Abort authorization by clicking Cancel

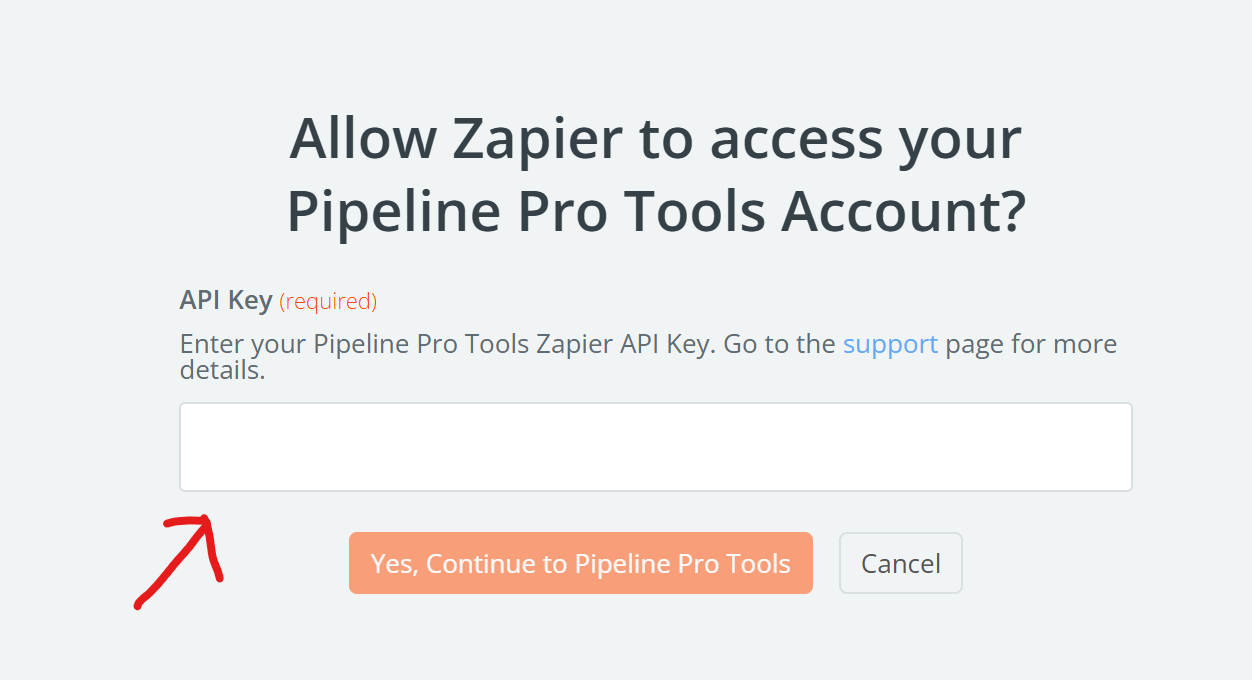(x=899, y=563)
